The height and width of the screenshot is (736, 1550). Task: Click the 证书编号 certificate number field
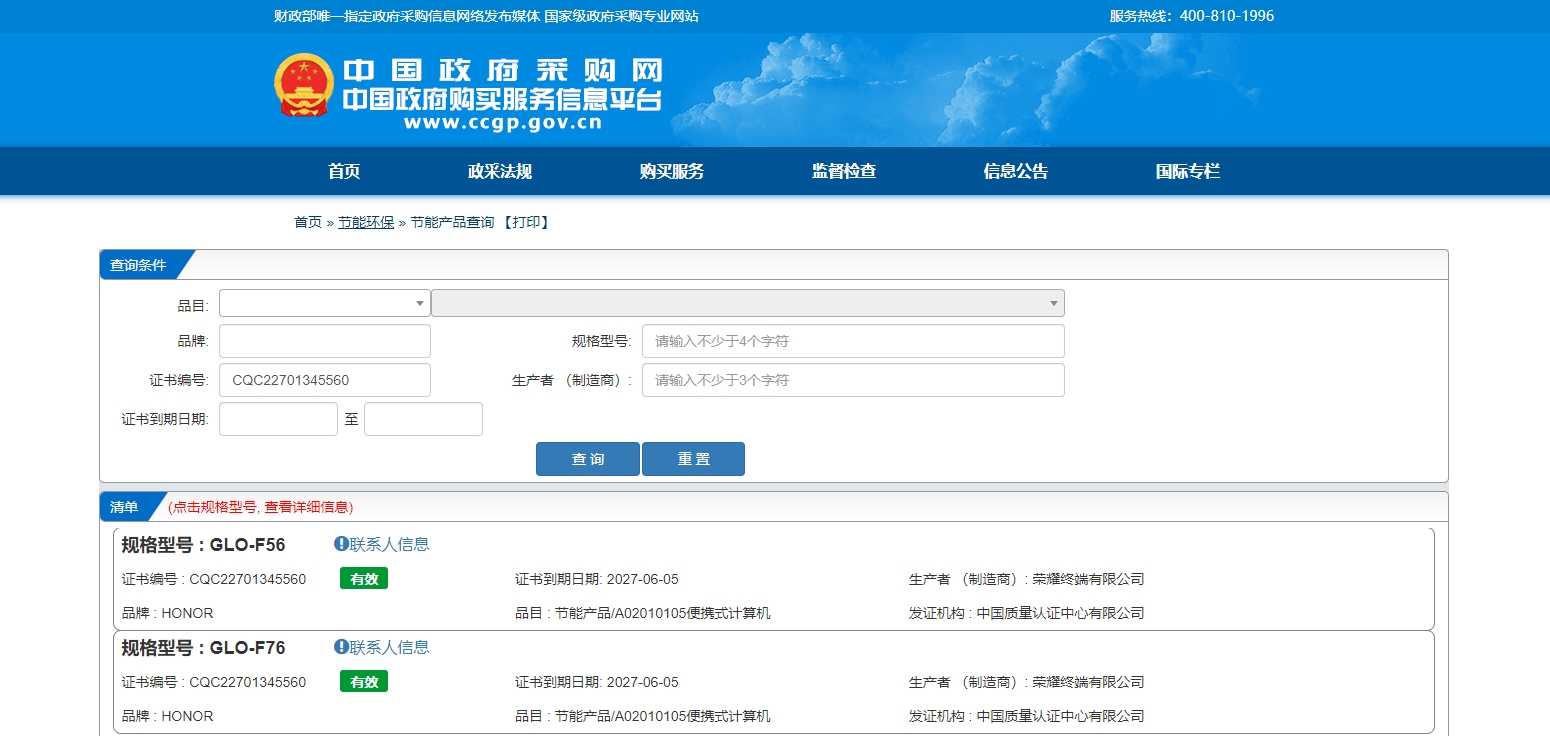coord(324,380)
